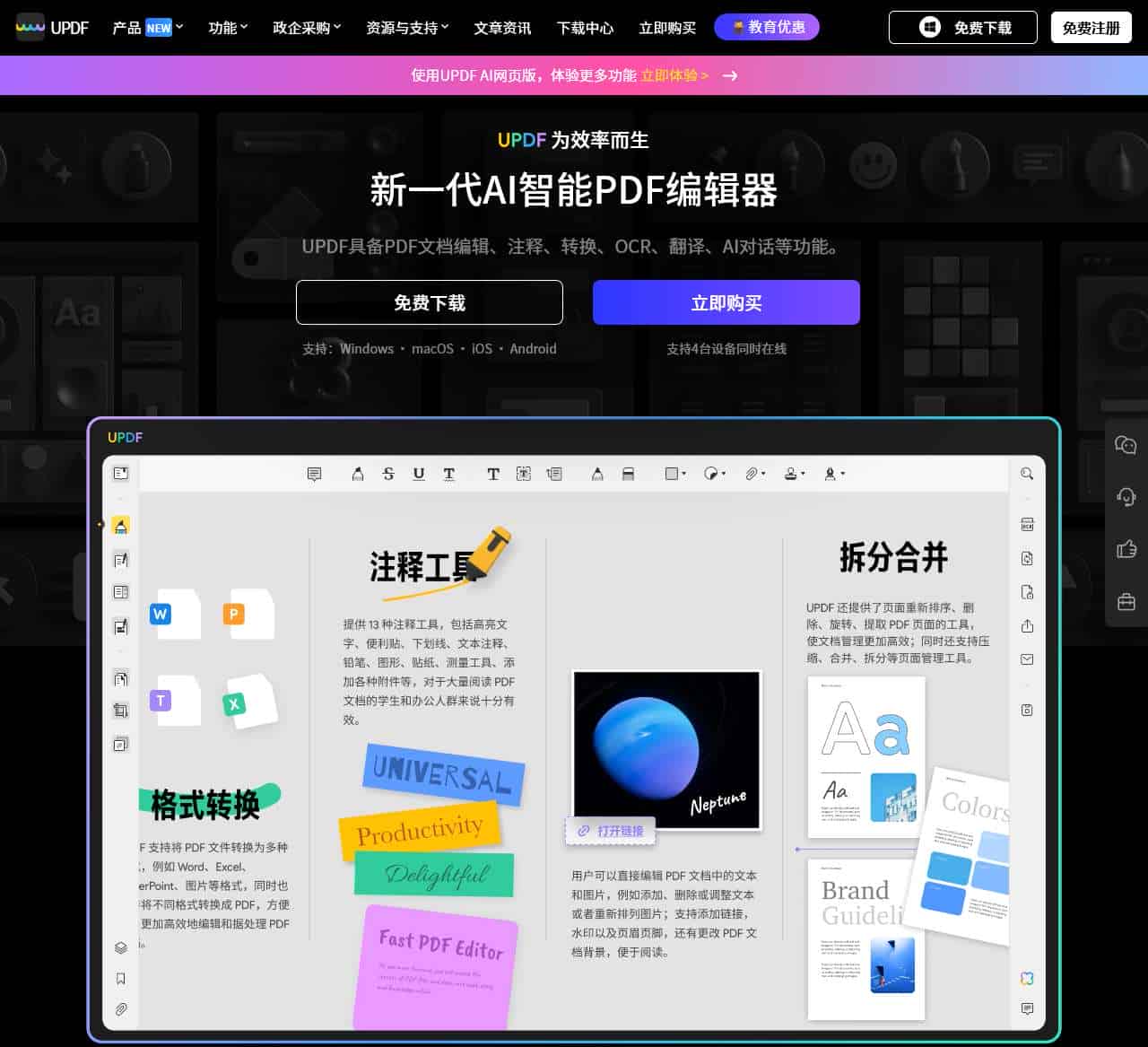Click the 拆分合并 heading
The width and height of the screenshot is (1148, 1047).
click(893, 557)
